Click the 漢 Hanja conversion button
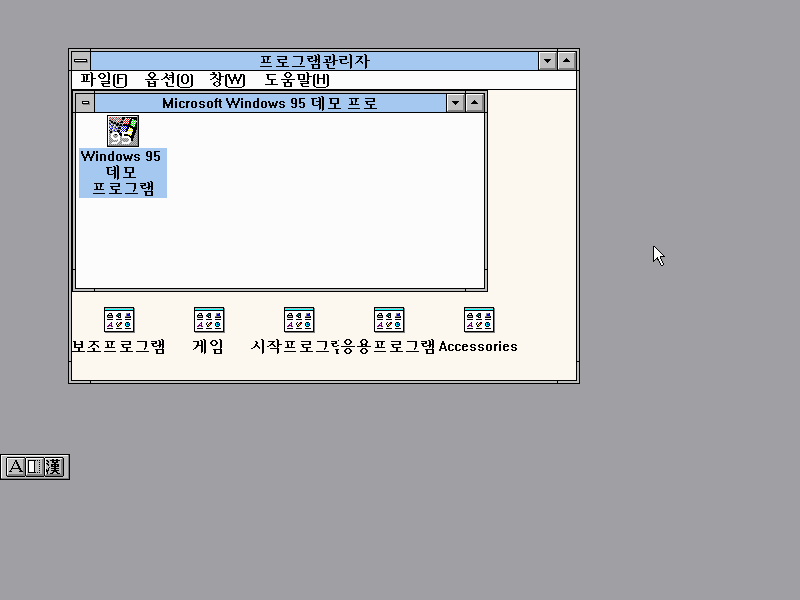The height and width of the screenshot is (600, 800). coord(53,466)
